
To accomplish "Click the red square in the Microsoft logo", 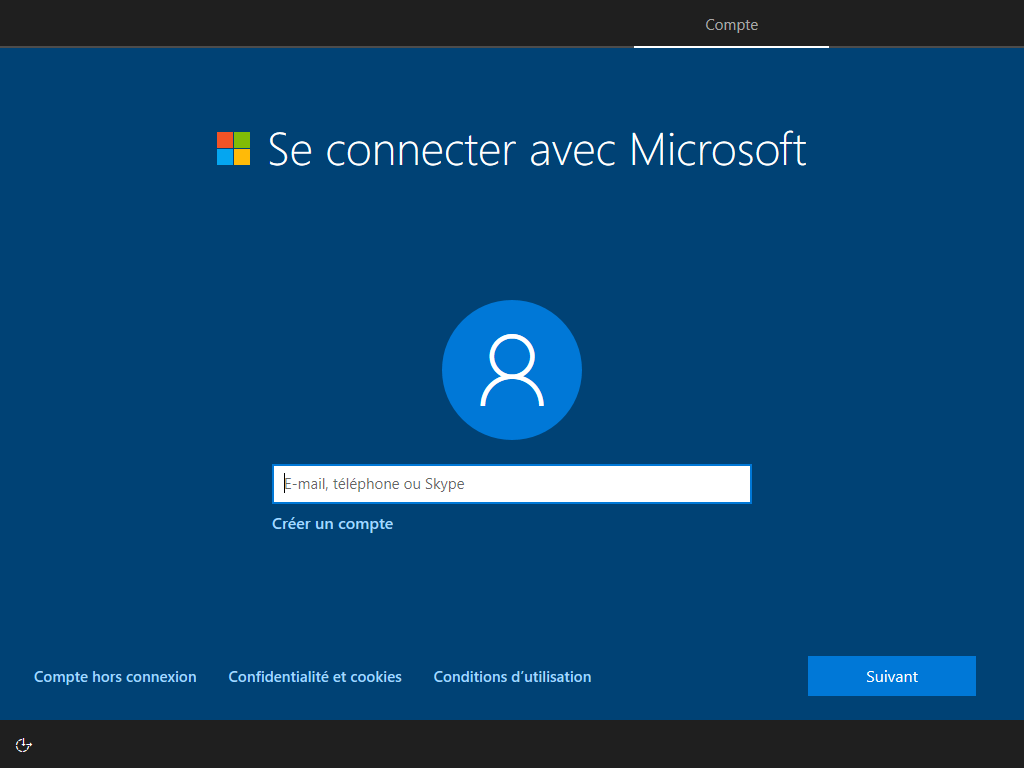I will [x=225, y=140].
